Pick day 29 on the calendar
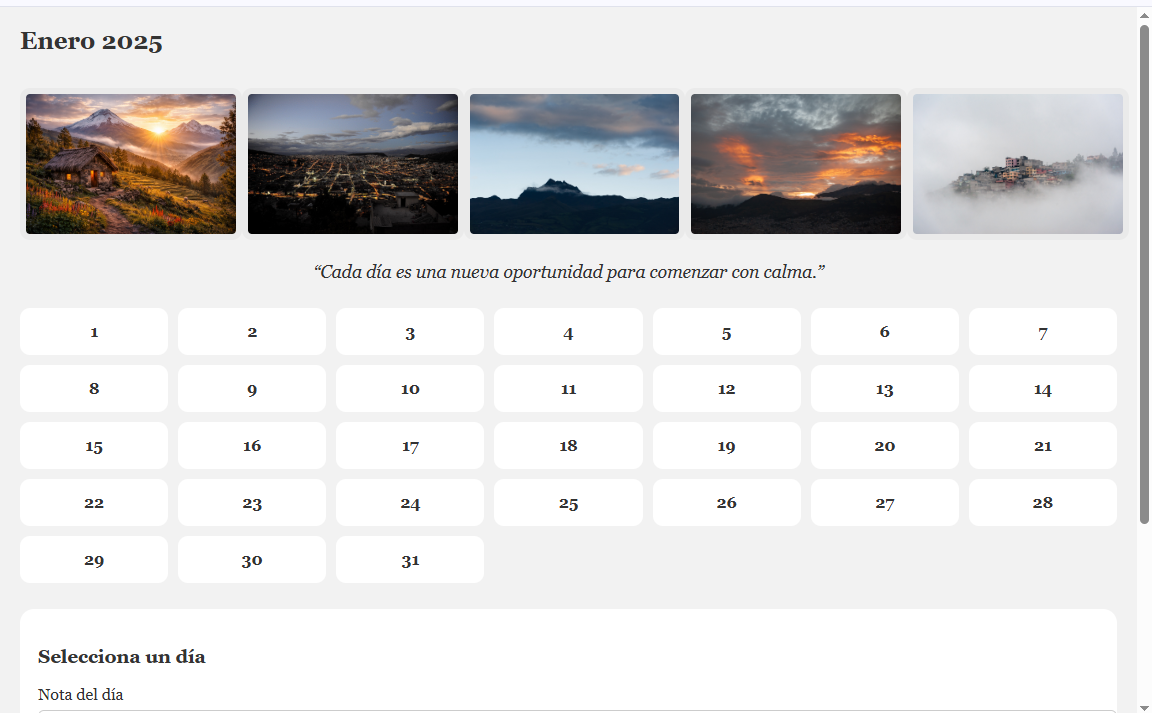The width and height of the screenshot is (1152, 713). point(94,560)
